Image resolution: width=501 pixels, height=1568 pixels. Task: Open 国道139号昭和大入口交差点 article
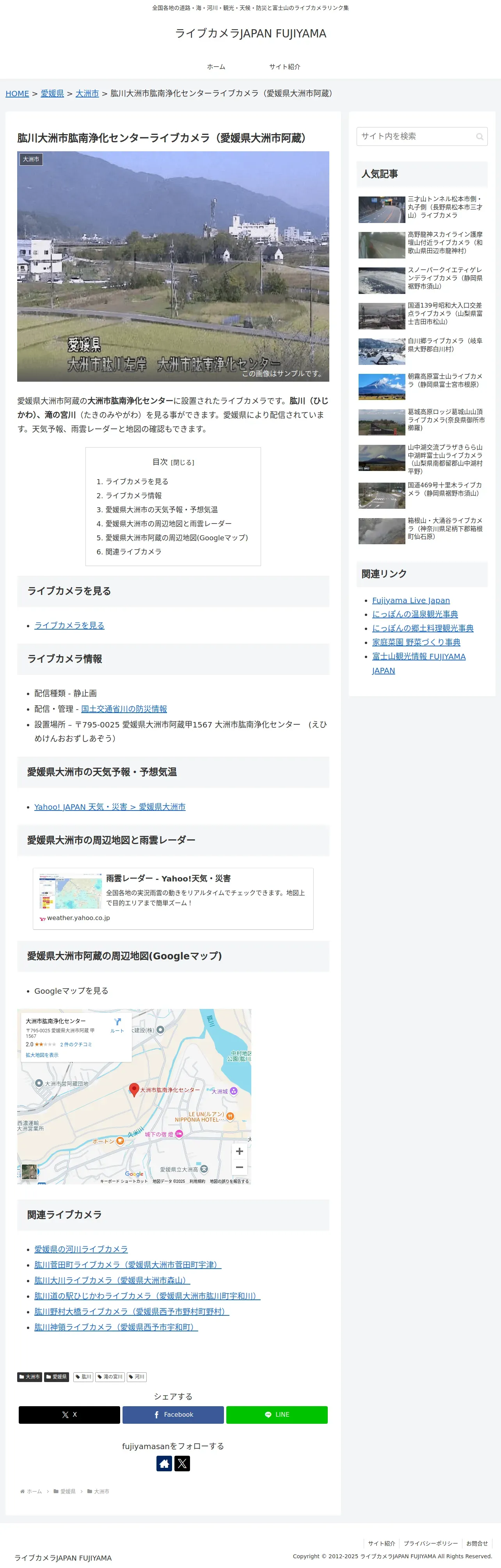[422, 315]
